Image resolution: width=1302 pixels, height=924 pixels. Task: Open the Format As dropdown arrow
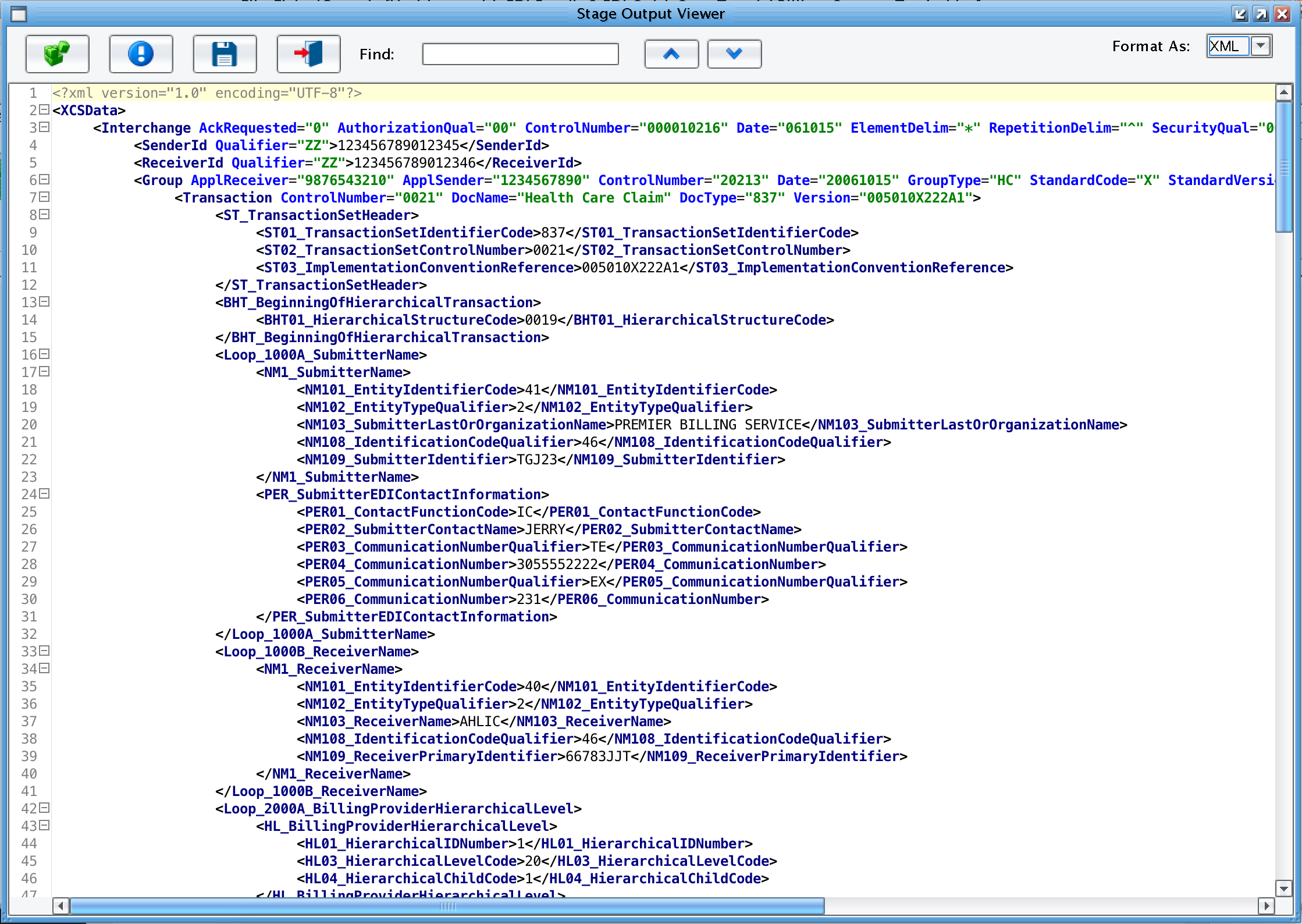1261,46
